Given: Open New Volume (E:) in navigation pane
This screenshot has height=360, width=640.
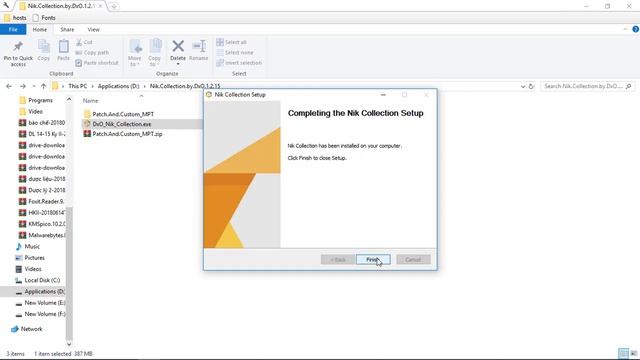Looking at the screenshot, I should pyautogui.click(x=40, y=303).
